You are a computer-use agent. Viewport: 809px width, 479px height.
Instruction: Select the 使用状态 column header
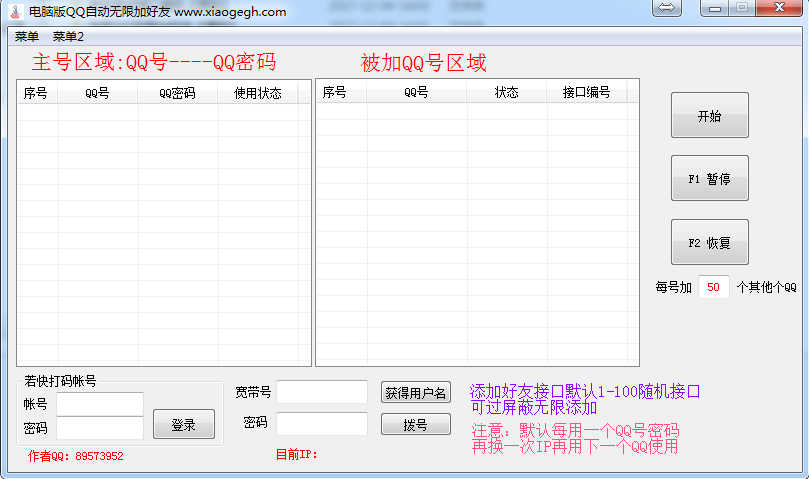[x=257, y=93]
